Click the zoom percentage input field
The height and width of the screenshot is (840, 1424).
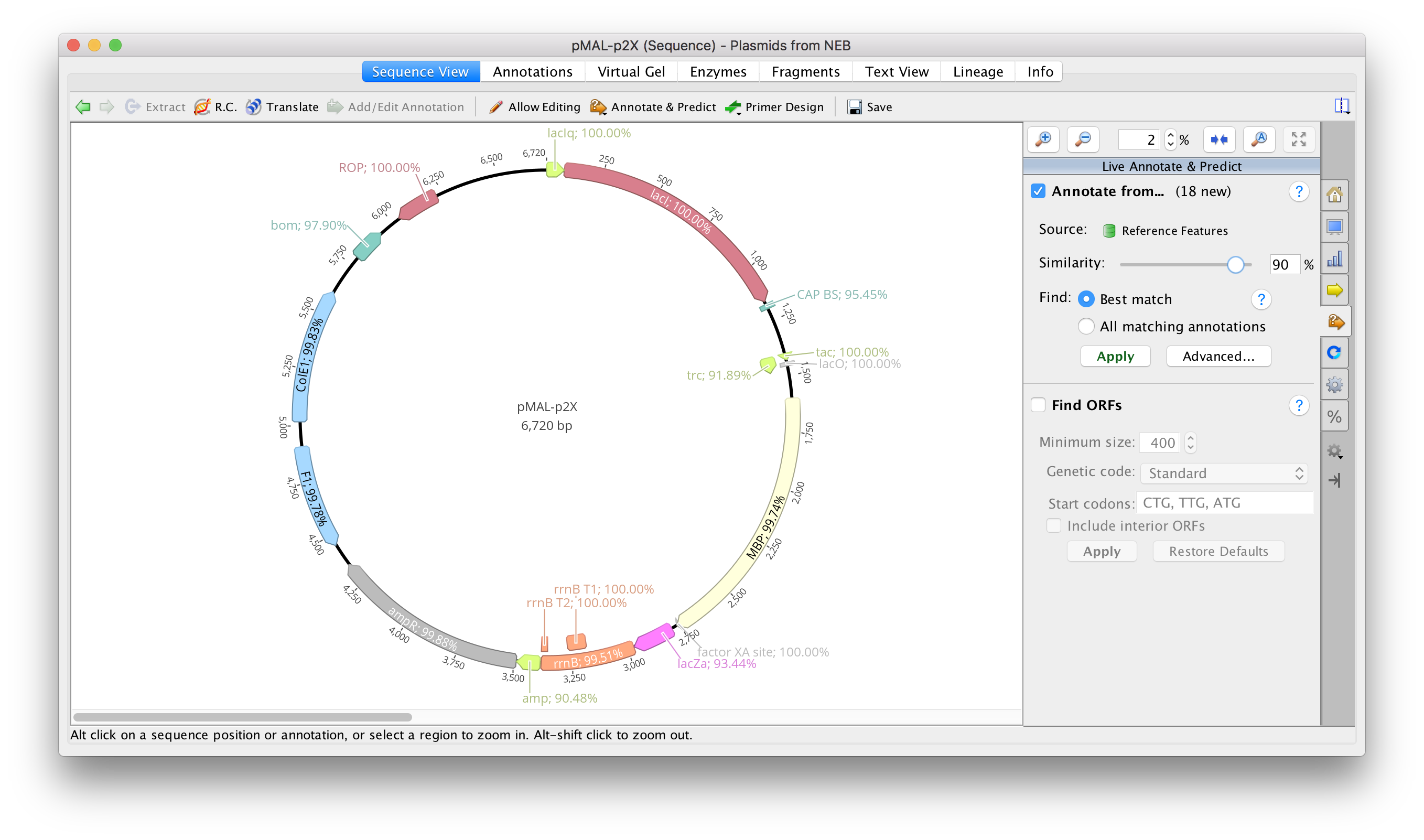click(x=1139, y=139)
